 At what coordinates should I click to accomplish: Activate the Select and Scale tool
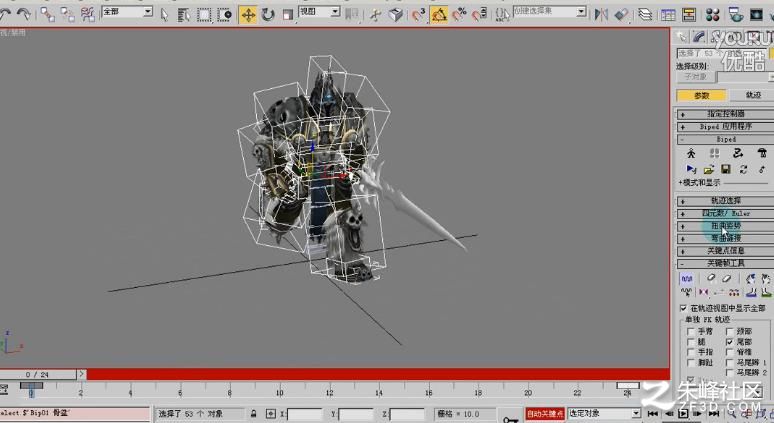click(288, 15)
